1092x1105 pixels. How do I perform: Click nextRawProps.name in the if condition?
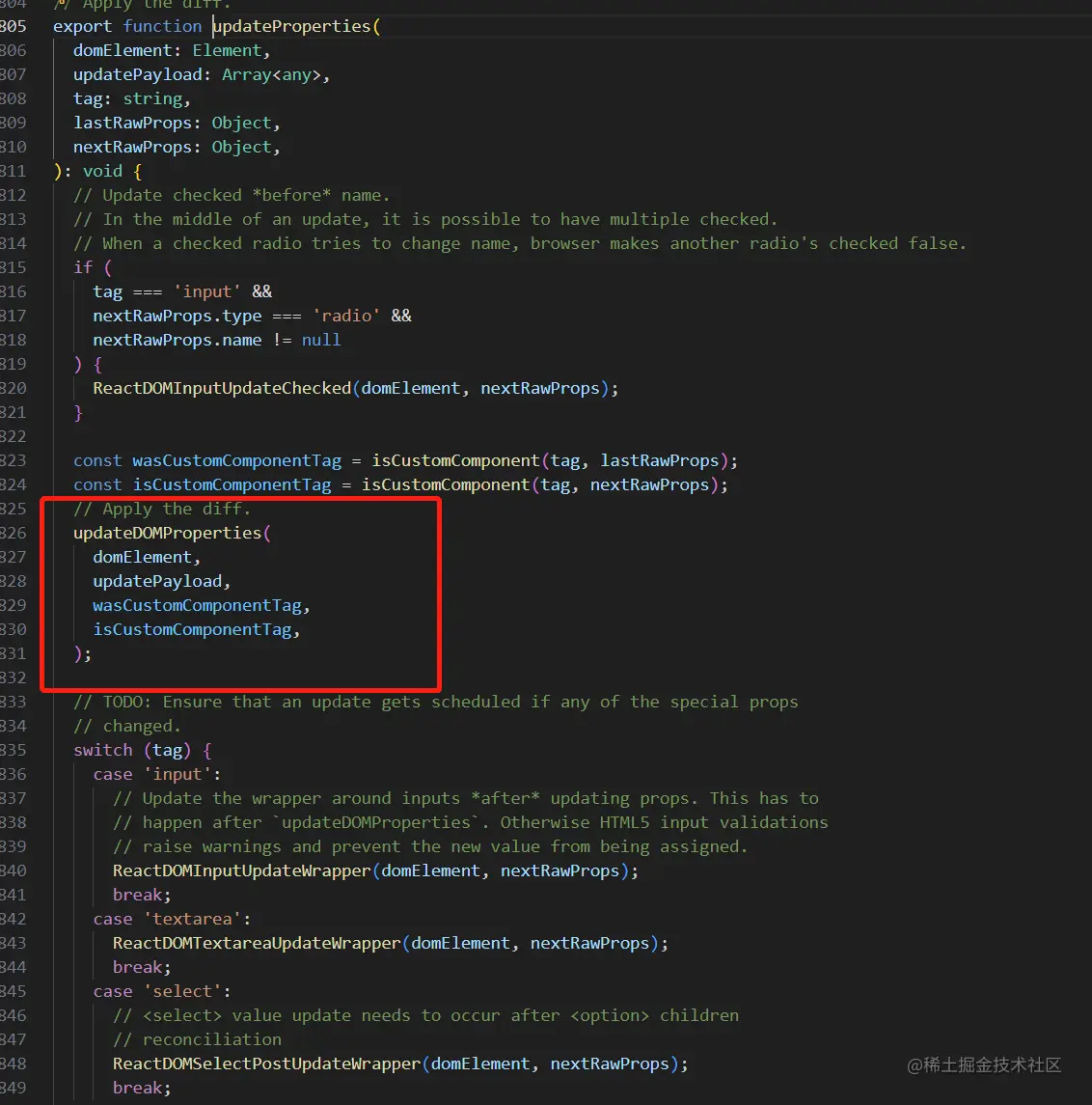click(x=177, y=340)
